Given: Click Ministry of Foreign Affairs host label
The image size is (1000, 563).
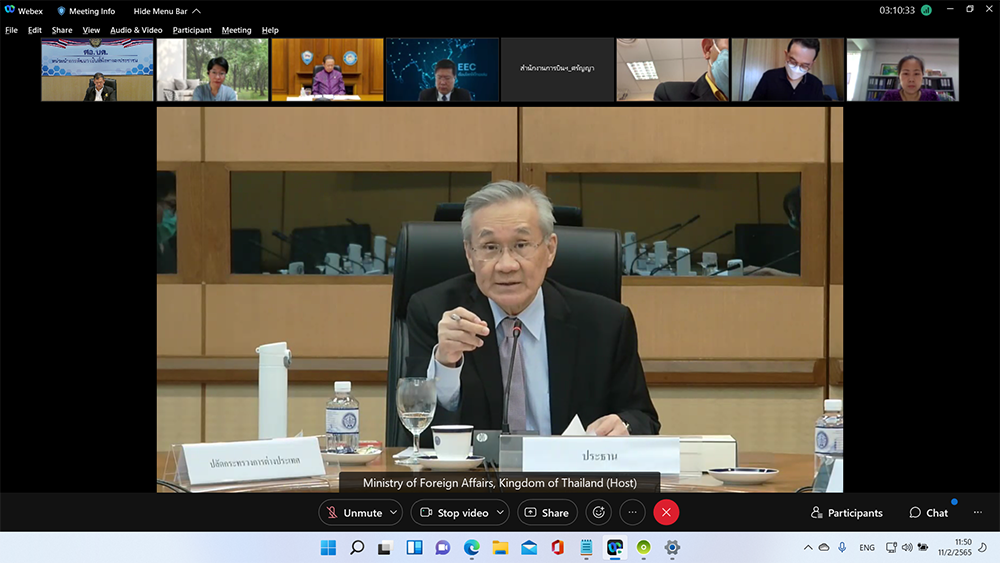Looking at the screenshot, I should pyautogui.click(x=500, y=483).
